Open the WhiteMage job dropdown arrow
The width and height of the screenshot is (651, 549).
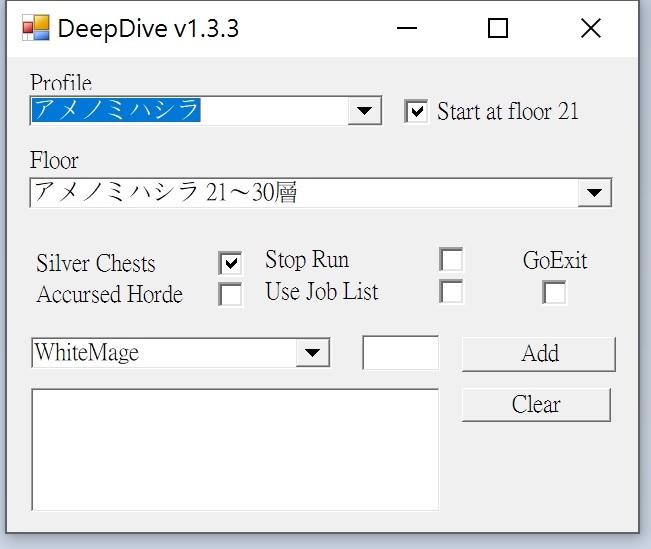tap(312, 353)
